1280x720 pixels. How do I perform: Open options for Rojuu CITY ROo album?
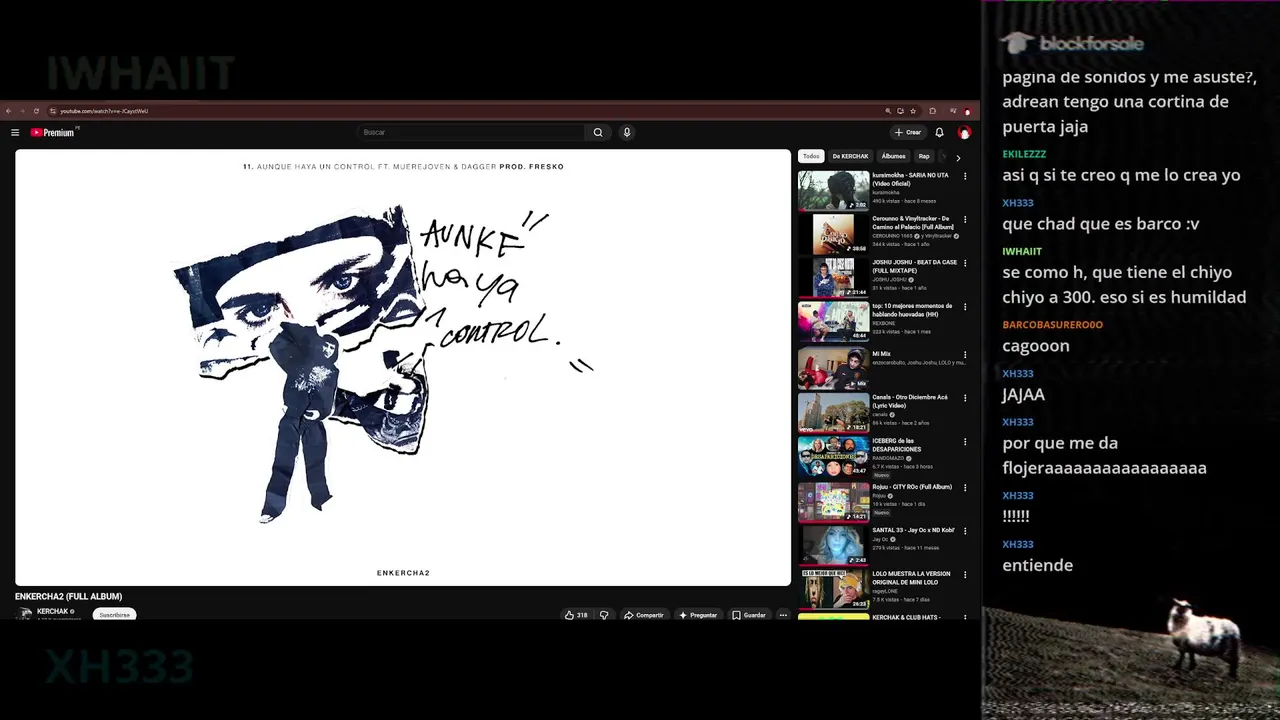point(965,487)
